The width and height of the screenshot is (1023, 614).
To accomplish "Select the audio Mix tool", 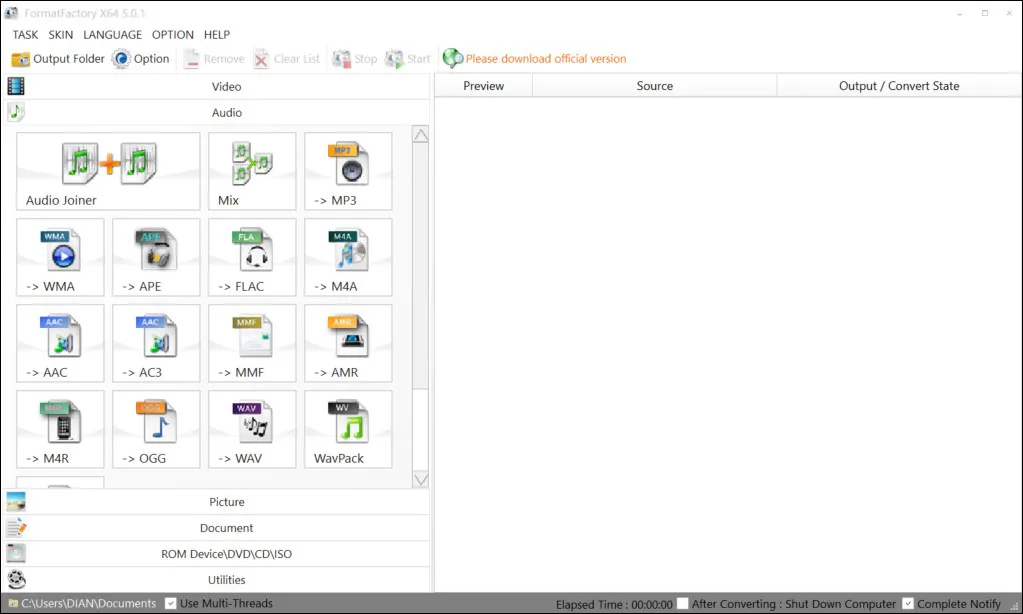I will pos(252,171).
